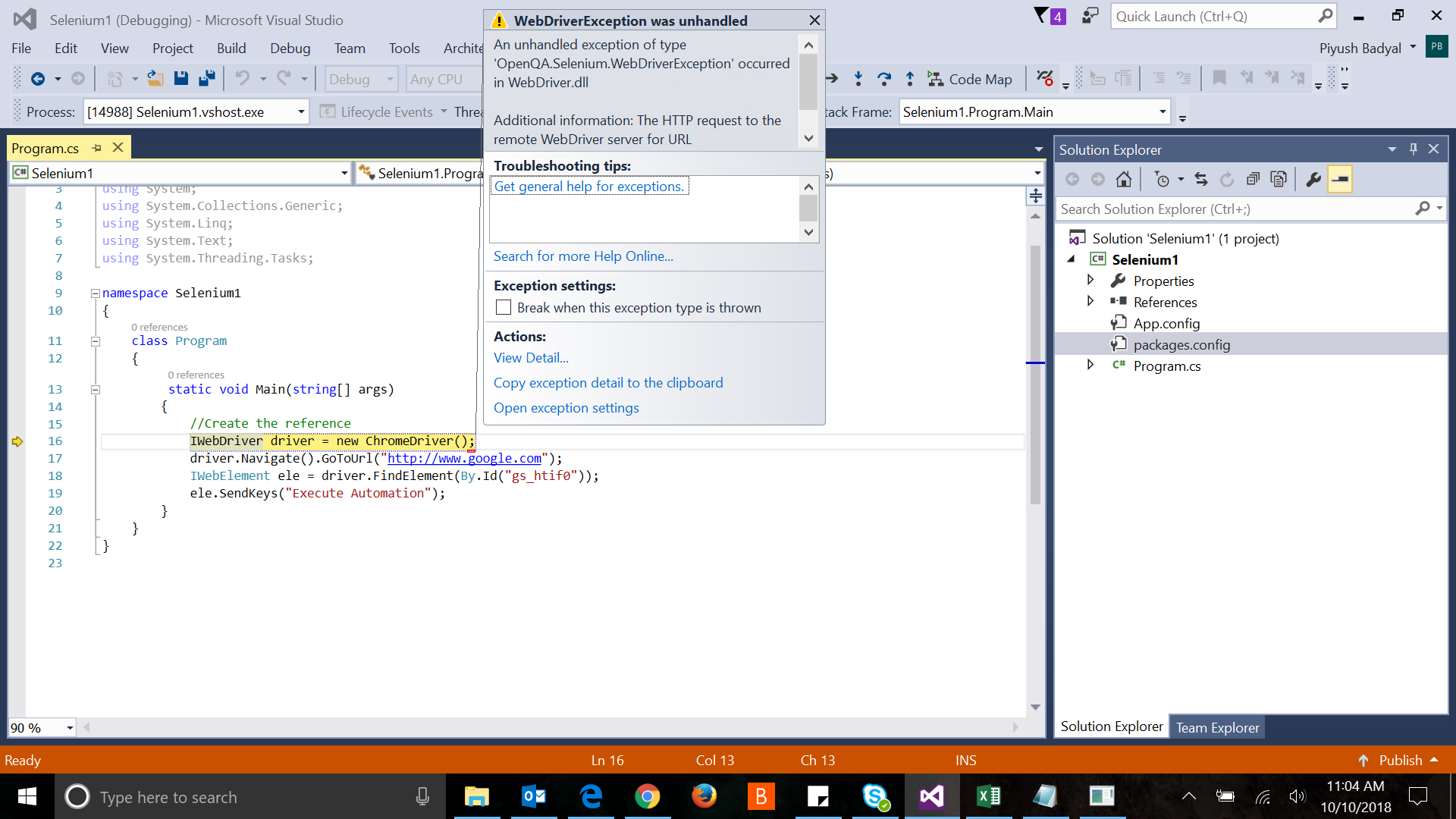The width and height of the screenshot is (1456, 819).
Task: Enable Break when this exception type is thrown
Action: pos(504,307)
